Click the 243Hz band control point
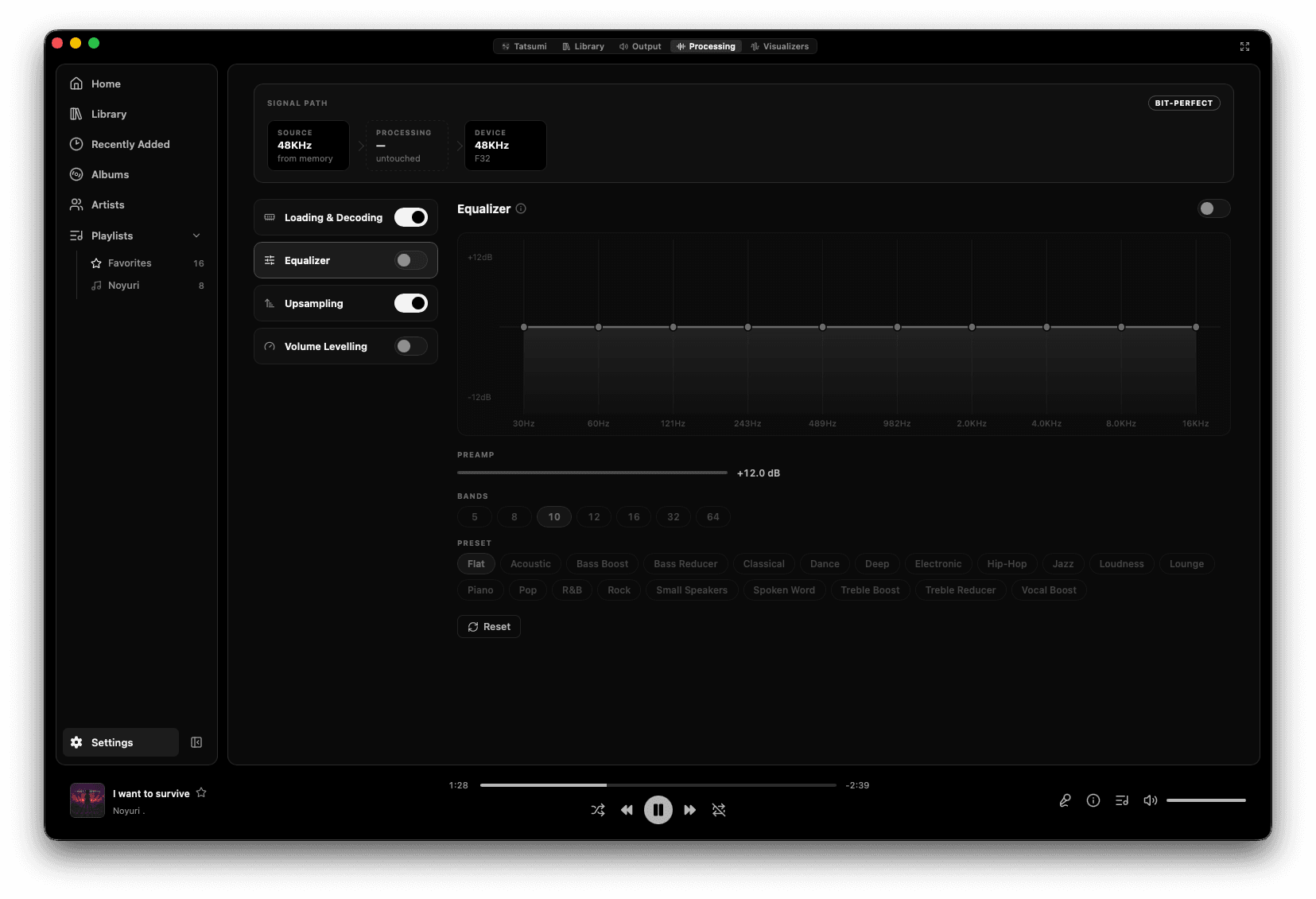Viewport: 1316px width, 899px height. pos(747,327)
